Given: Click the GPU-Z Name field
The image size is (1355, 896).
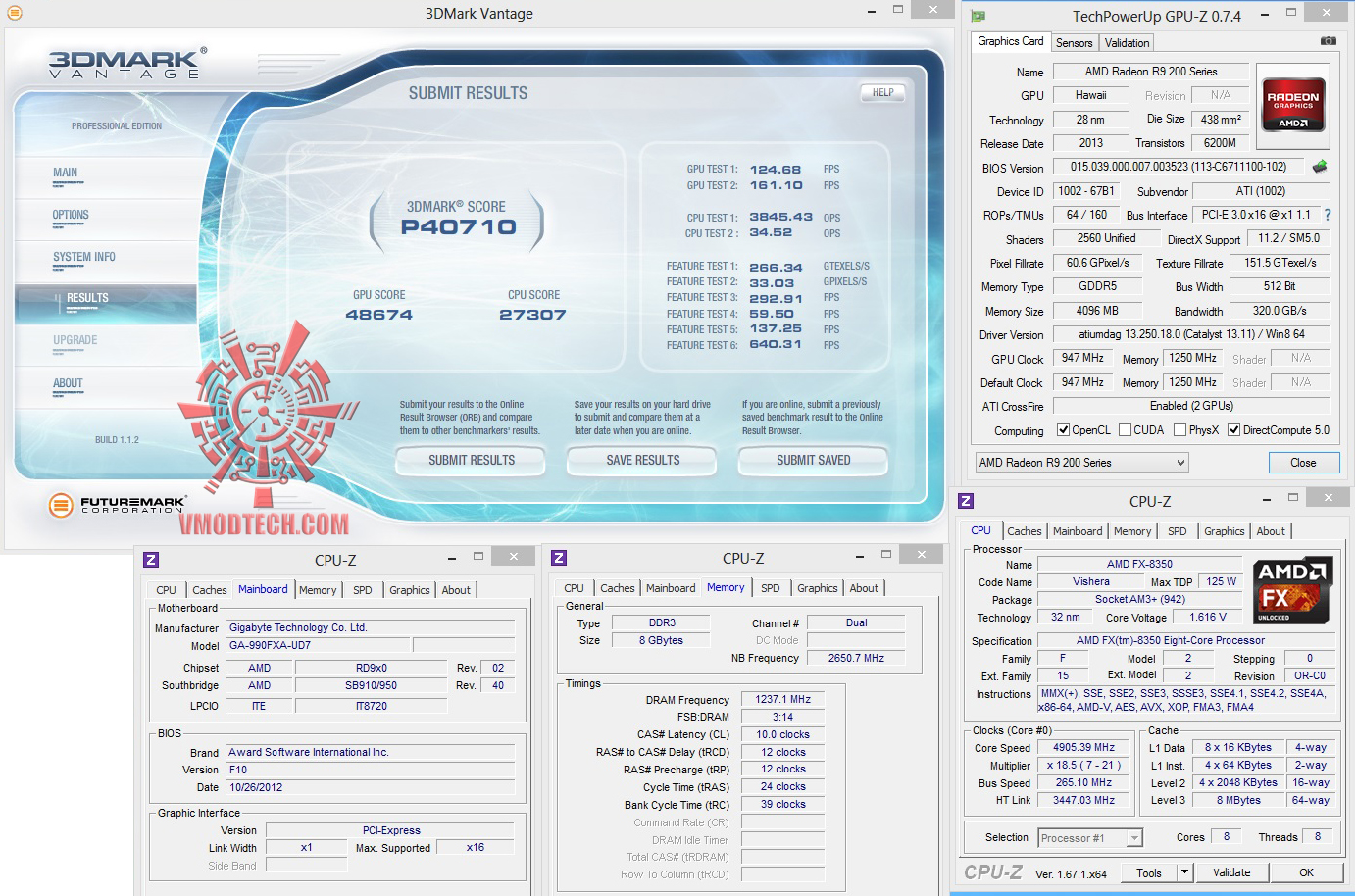Looking at the screenshot, I should [x=1151, y=72].
